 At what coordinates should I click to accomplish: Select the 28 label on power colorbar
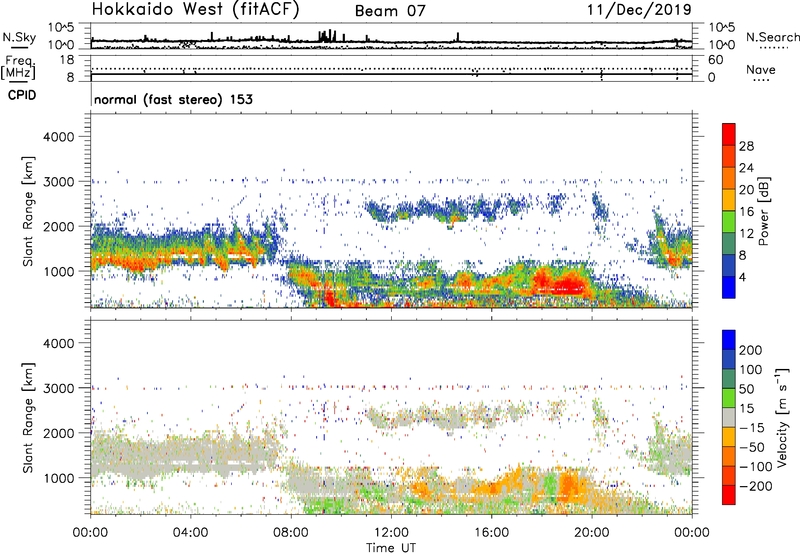(x=746, y=146)
